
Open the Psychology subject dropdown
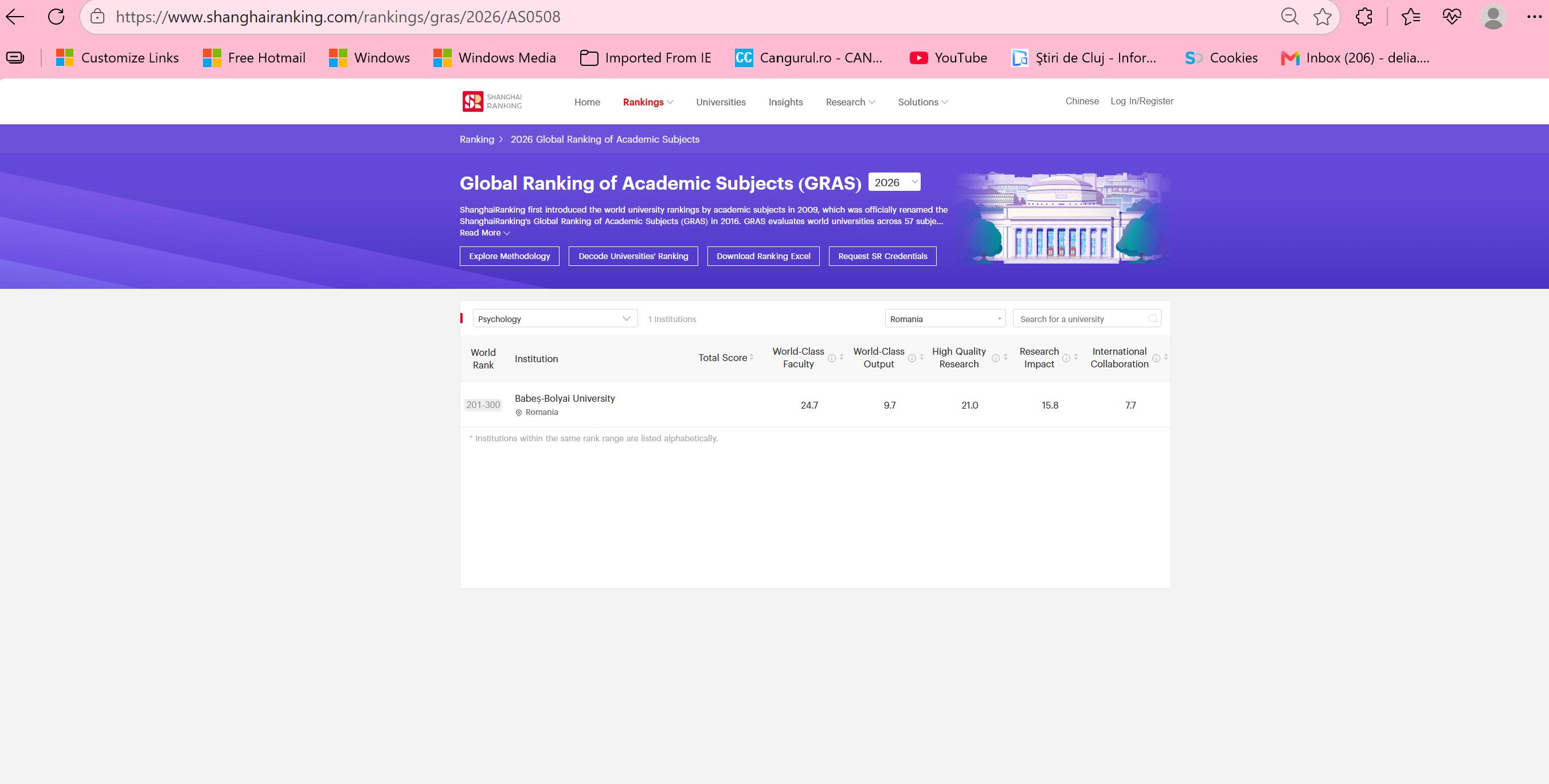point(555,319)
